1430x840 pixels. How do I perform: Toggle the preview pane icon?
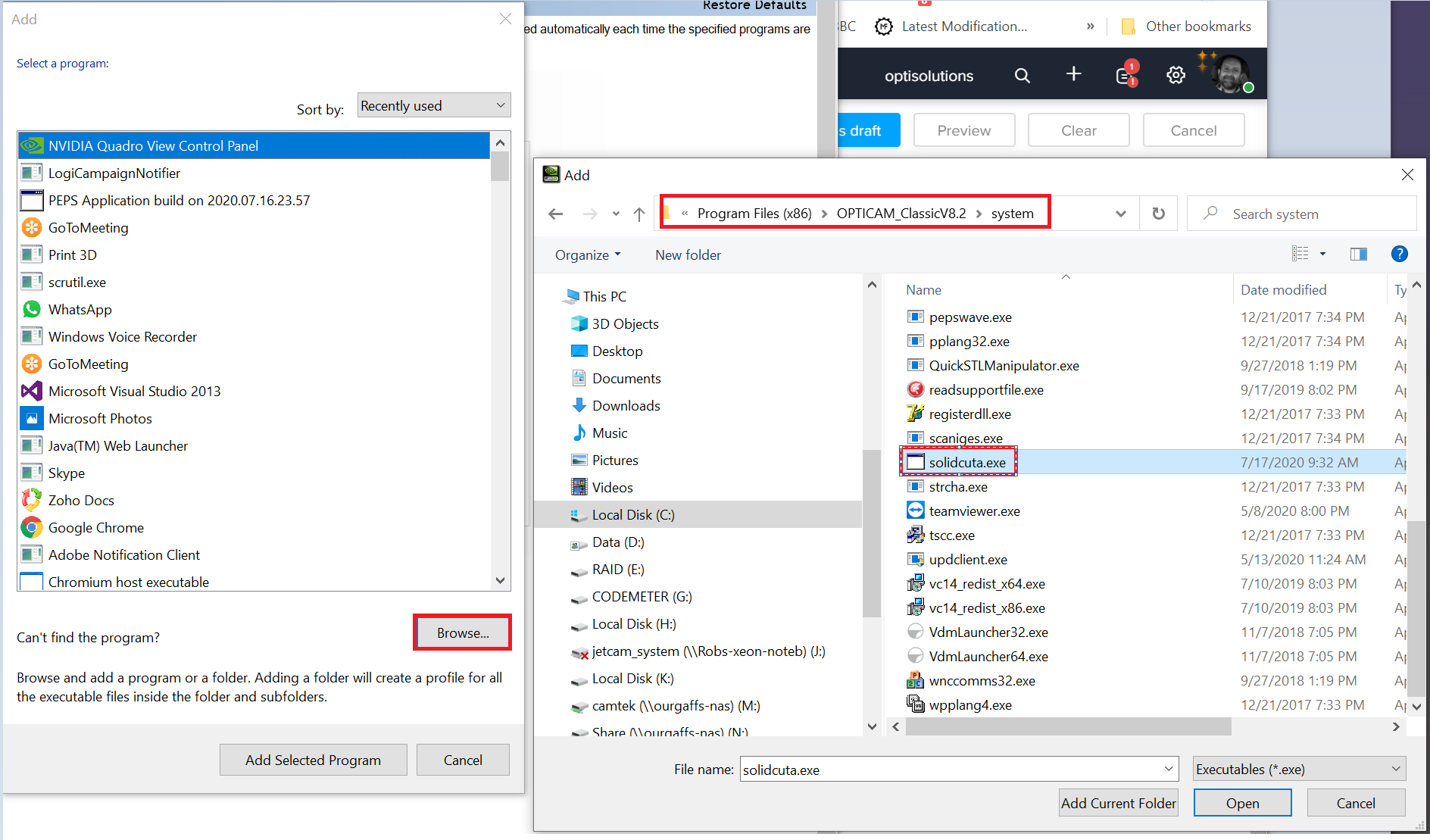pyautogui.click(x=1359, y=254)
